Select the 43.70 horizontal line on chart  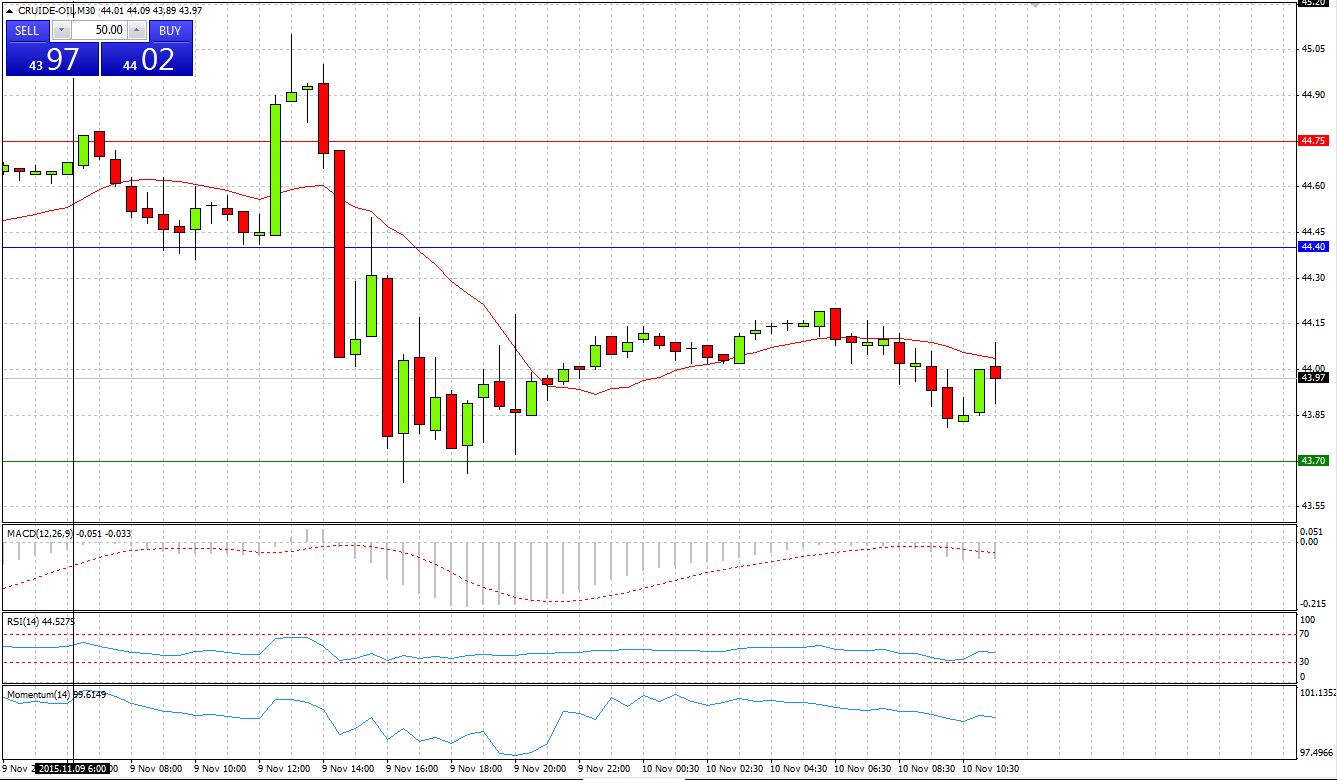pyautogui.click(x=648, y=461)
